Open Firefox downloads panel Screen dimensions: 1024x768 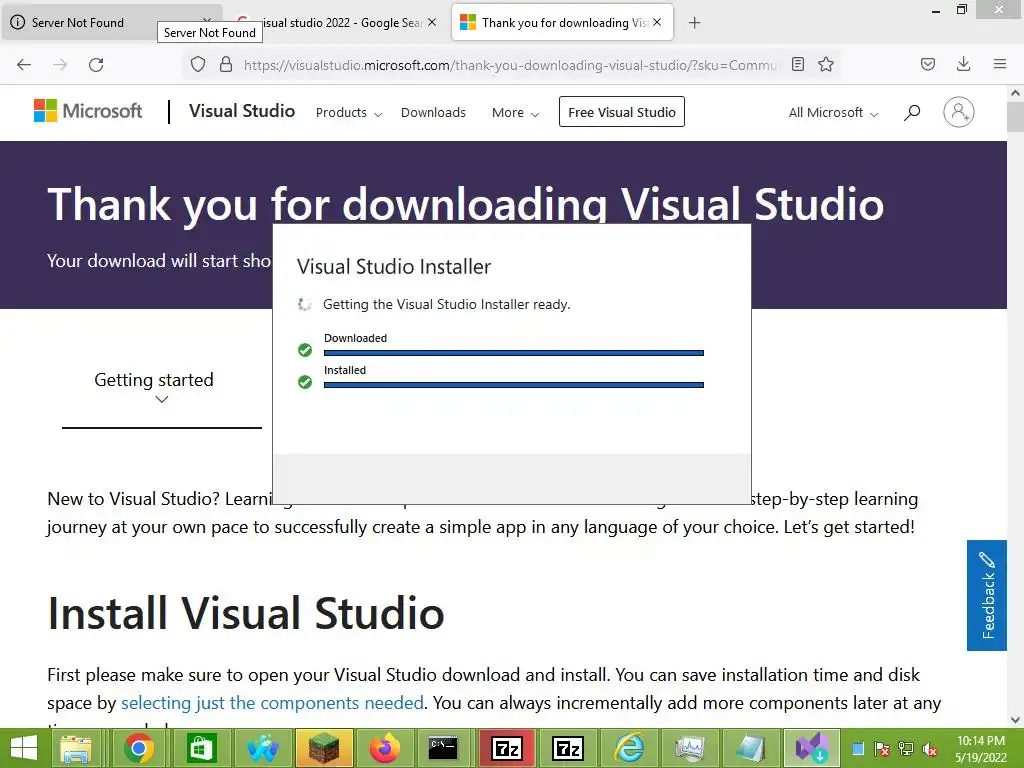click(963, 64)
